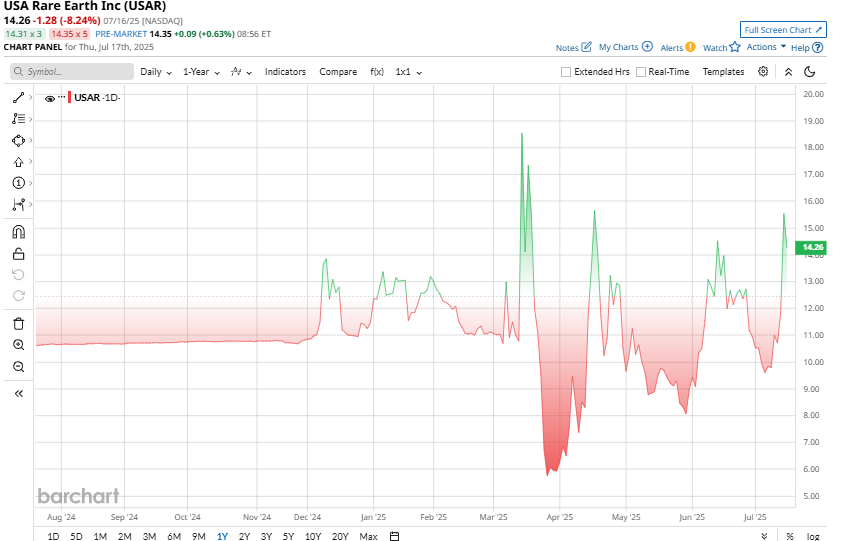Open the Indicators menu
The width and height of the screenshot is (862, 541).
pyautogui.click(x=285, y=72)
